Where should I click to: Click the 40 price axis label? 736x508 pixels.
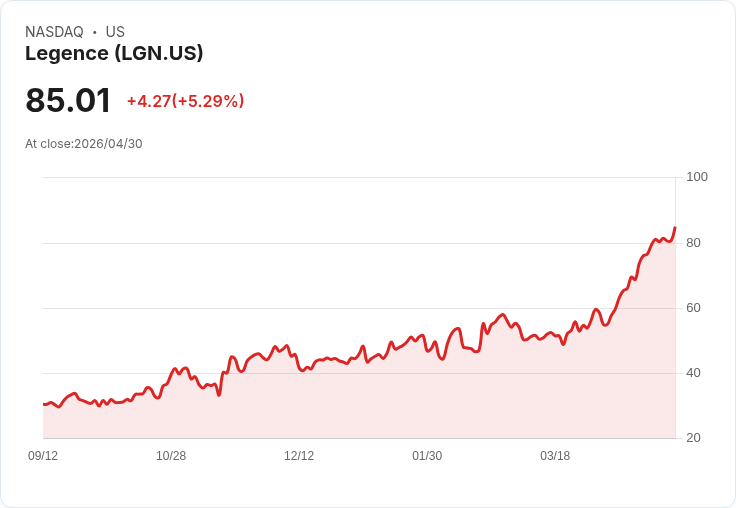pyautogui.click(x=693, y=373)
